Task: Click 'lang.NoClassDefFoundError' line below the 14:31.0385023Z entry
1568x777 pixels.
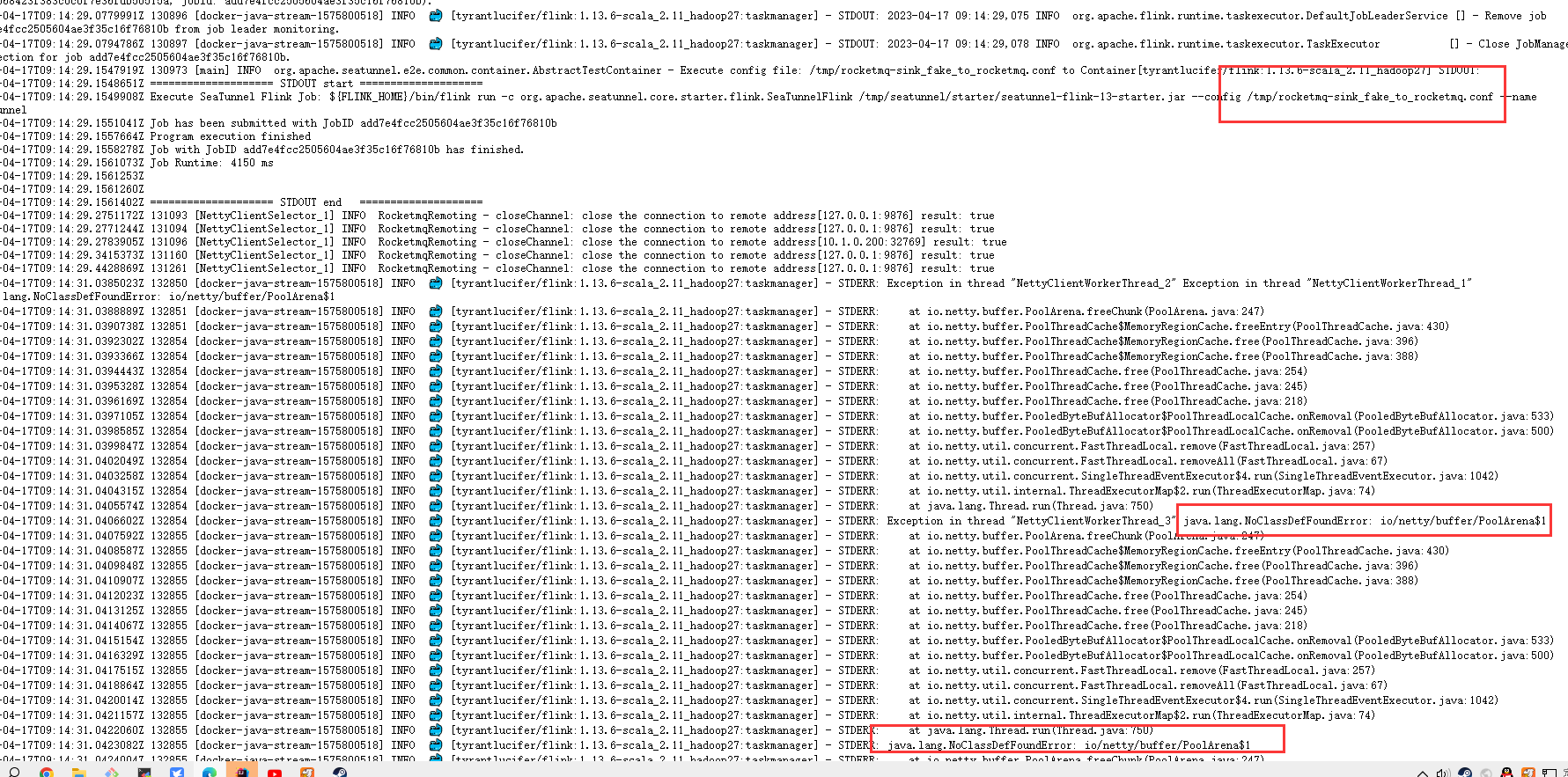Action: 169,297
